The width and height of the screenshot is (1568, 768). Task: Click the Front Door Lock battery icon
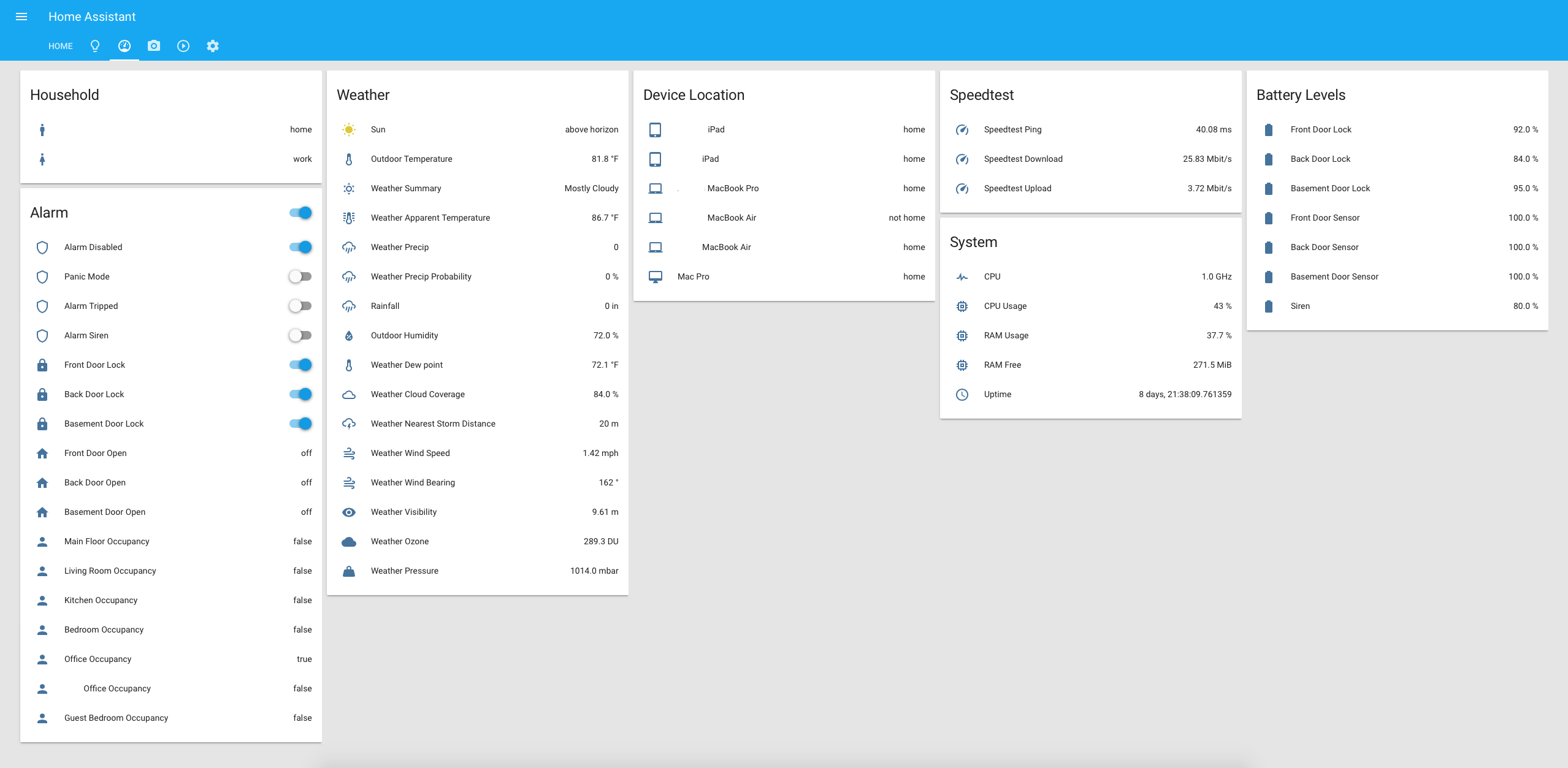click(x=1269, y=129)
